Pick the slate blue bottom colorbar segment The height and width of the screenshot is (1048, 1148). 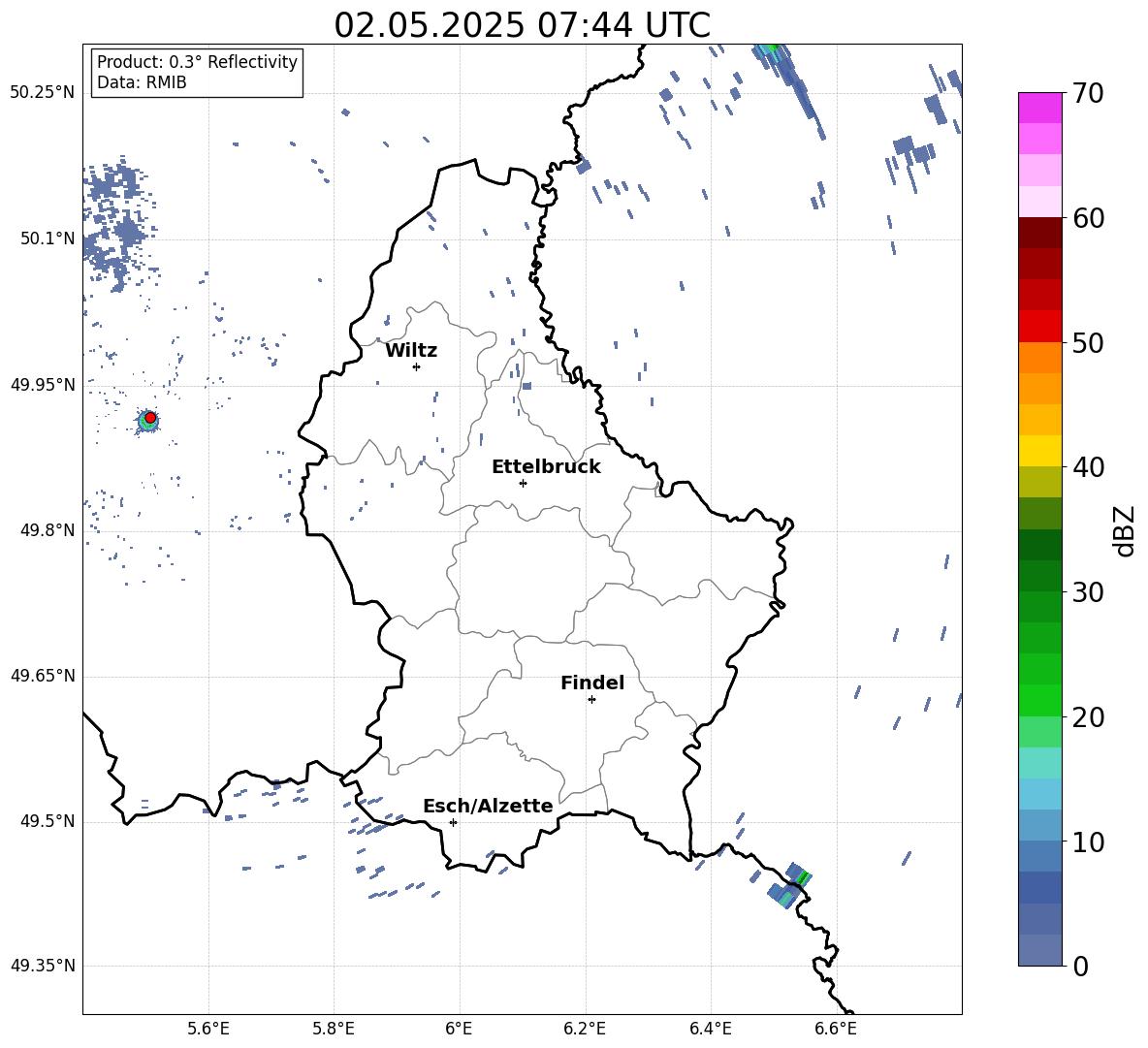1040,951
